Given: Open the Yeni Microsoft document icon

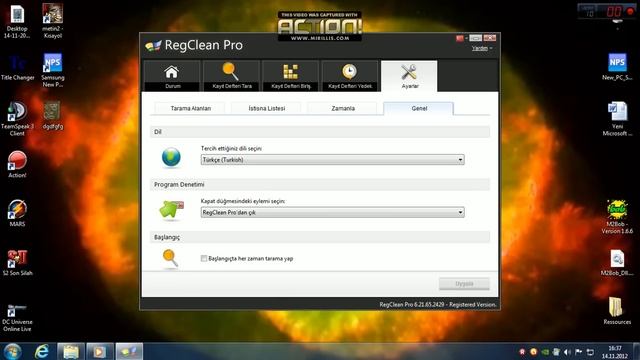Looking at the screenshot, I should point(617,119).
